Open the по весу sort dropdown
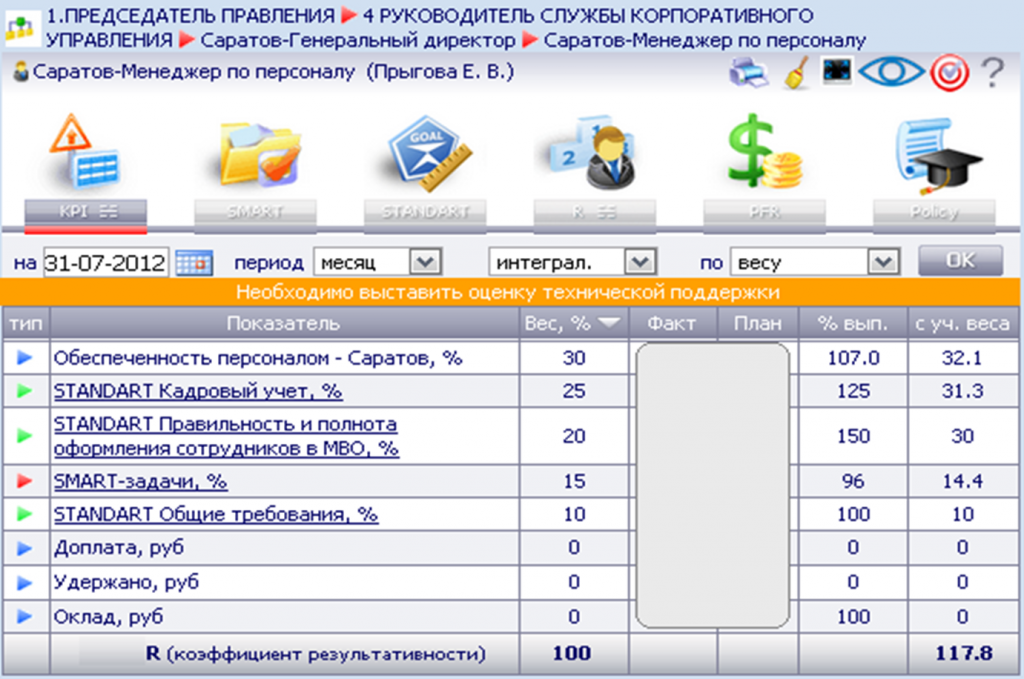This screenshot has height=679, width=1024. 815,262
